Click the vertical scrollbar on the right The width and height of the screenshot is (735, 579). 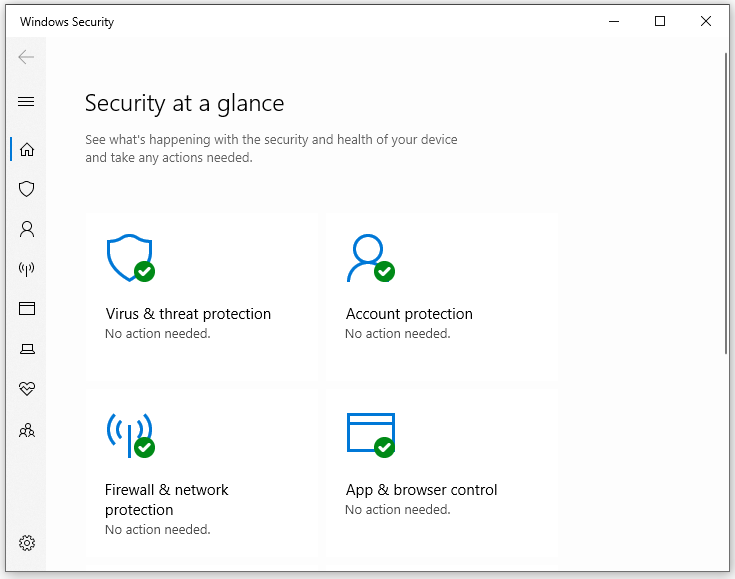[x=726, y=200]
